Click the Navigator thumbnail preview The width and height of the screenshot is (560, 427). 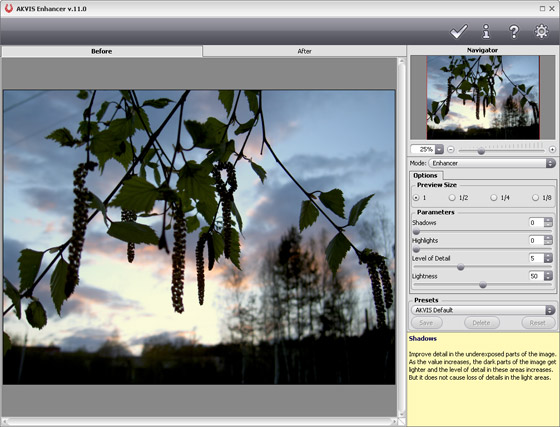[483, 97]
